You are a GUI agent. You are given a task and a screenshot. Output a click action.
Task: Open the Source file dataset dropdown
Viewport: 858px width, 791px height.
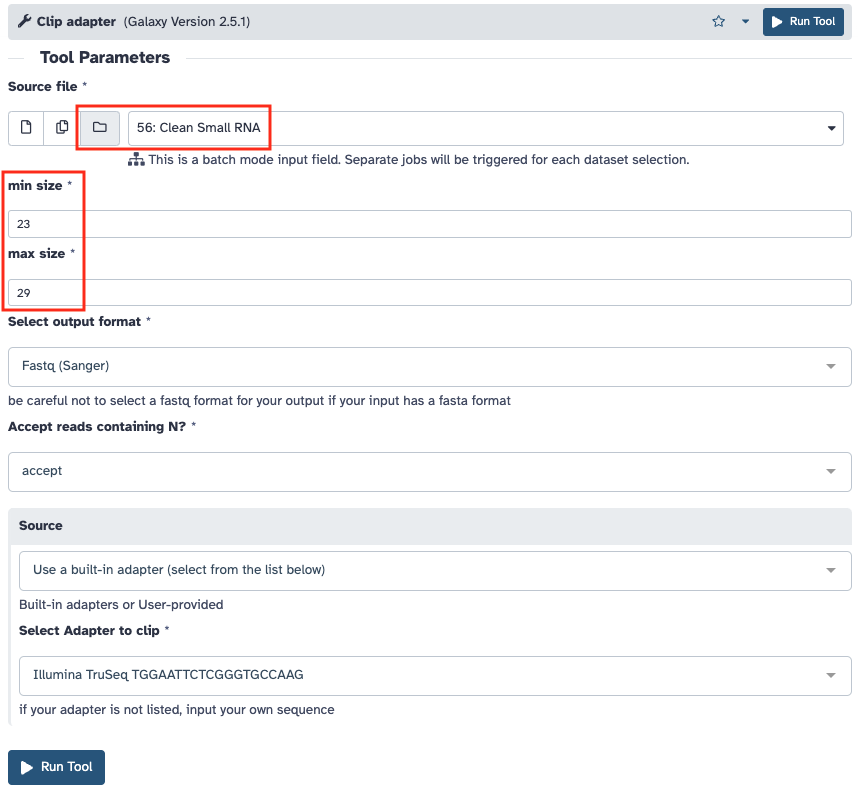(485, 128)
